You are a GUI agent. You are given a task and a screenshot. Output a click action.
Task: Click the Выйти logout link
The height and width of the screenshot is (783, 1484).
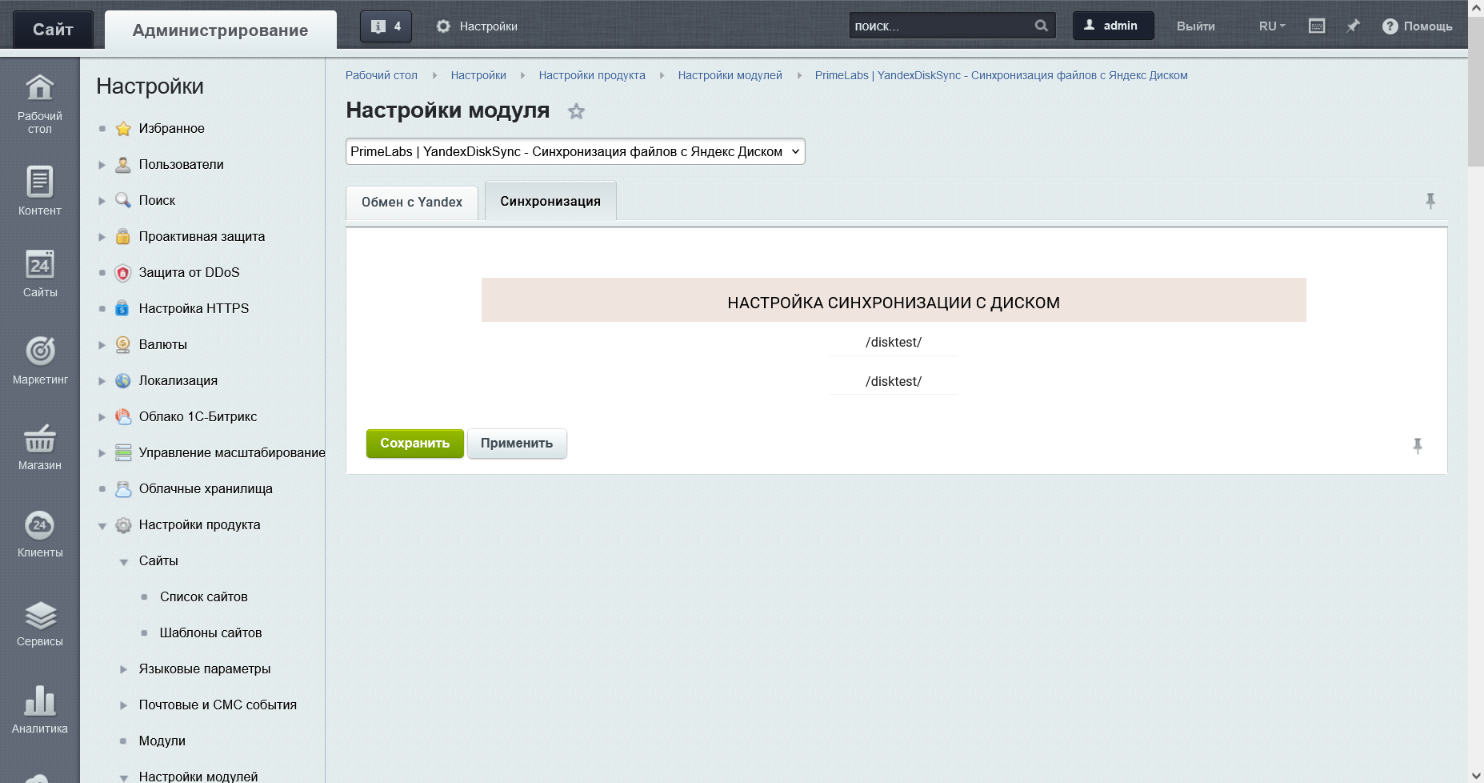click(1196, 26)
